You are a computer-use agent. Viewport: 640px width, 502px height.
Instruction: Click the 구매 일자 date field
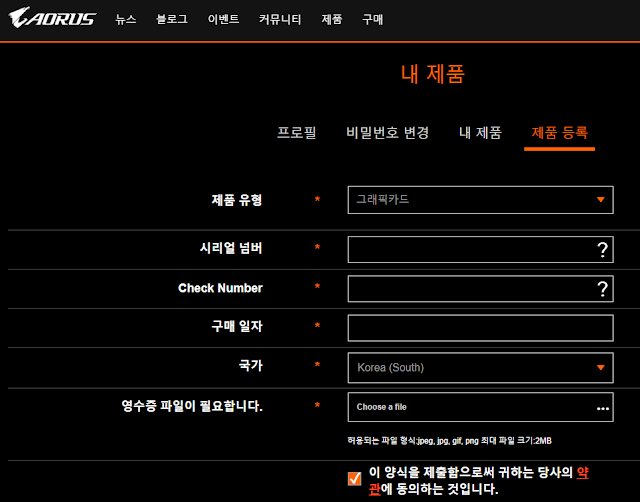[480, 328]
